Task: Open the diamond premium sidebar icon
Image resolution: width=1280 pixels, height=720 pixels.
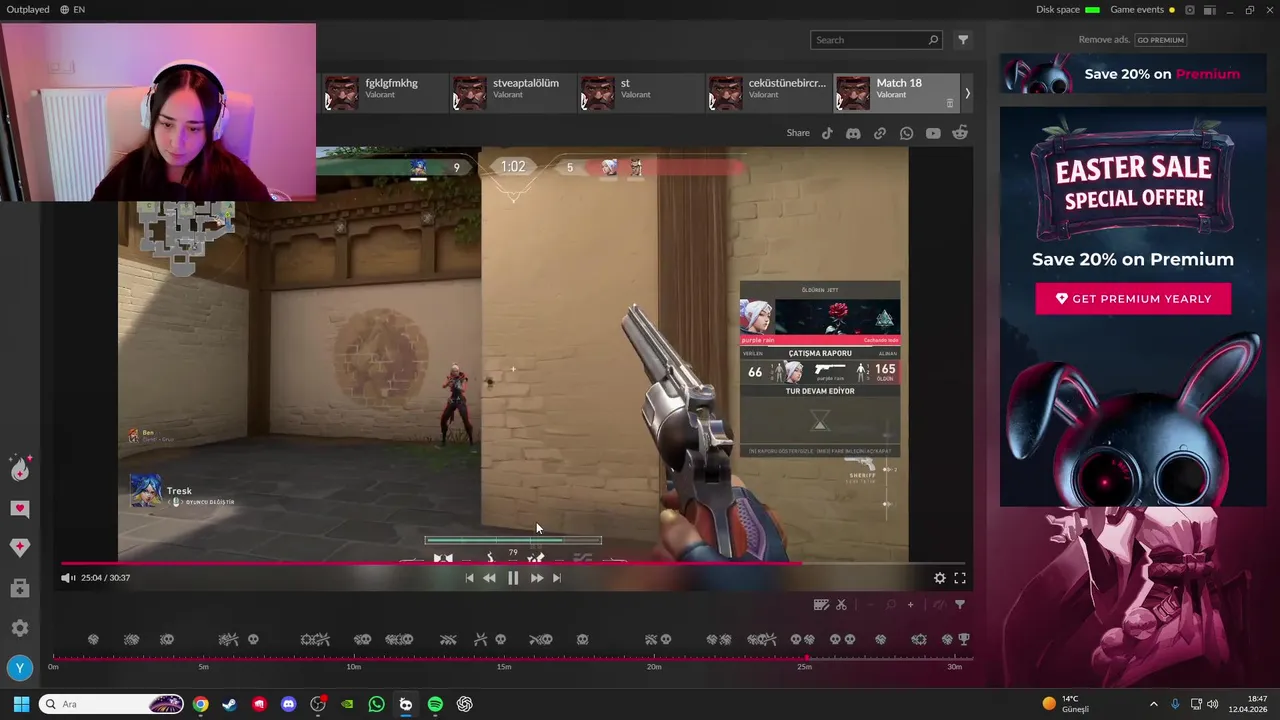Action: coord(20,547)
